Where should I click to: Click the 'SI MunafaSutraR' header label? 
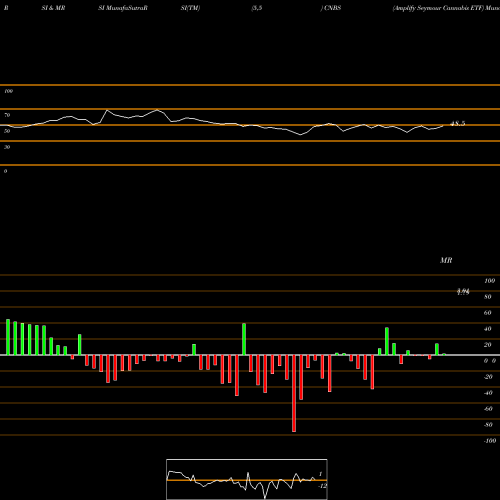123,8
